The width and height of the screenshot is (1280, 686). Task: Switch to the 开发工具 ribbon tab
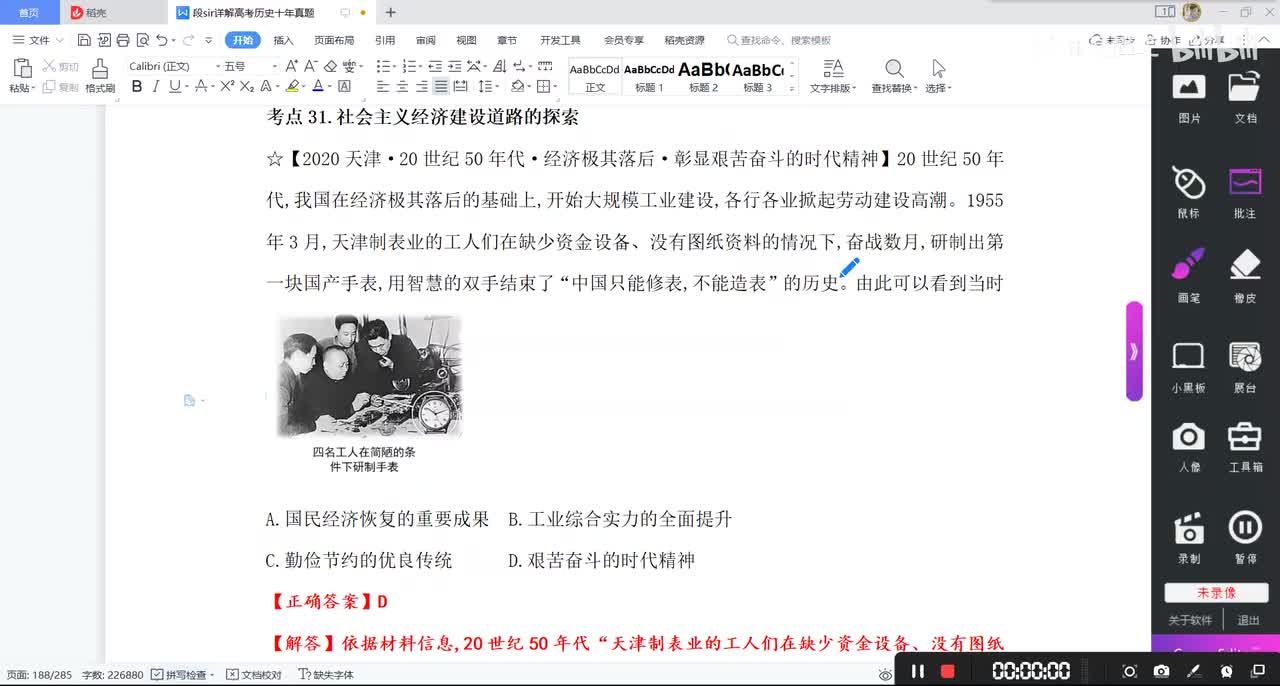pos(560,40)
